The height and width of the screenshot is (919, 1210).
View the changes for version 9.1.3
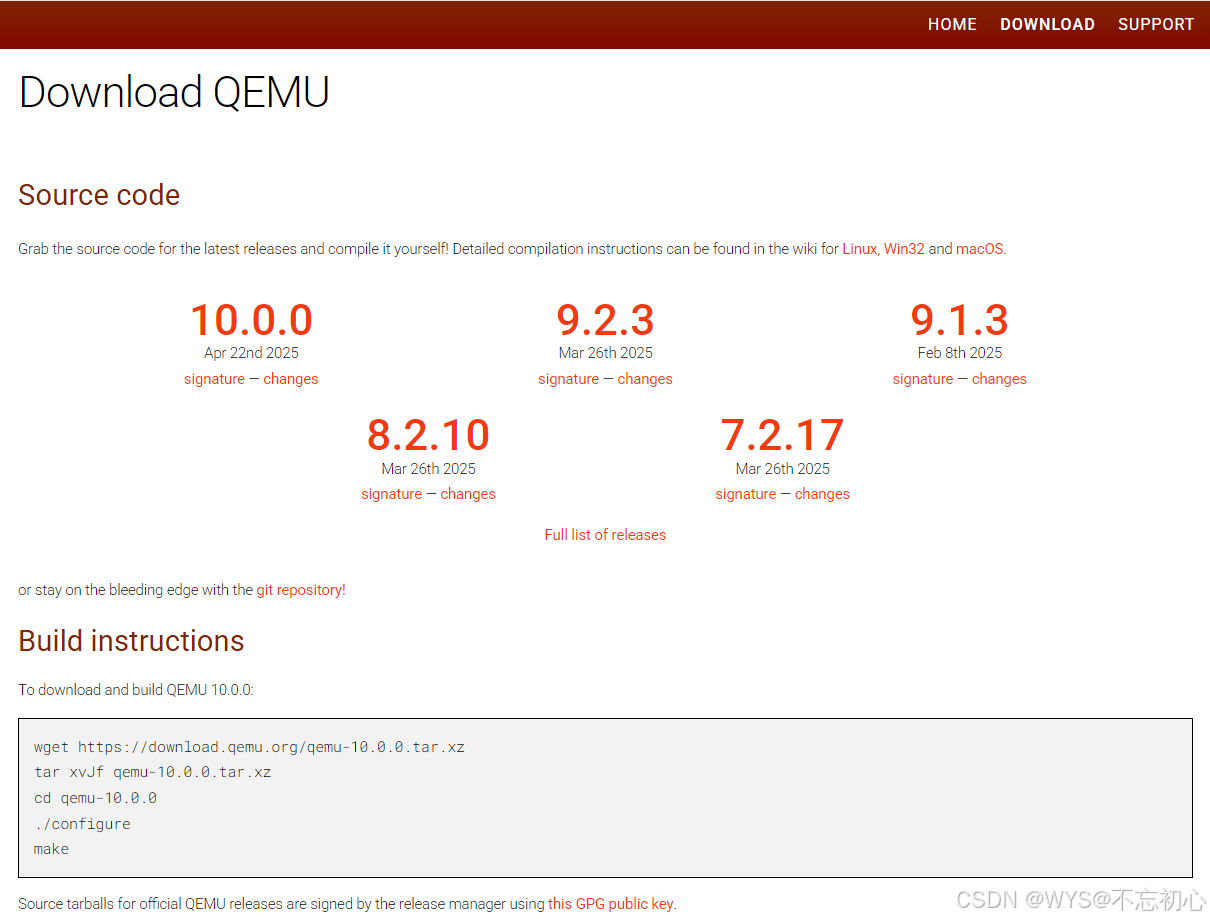coord(999,378)
